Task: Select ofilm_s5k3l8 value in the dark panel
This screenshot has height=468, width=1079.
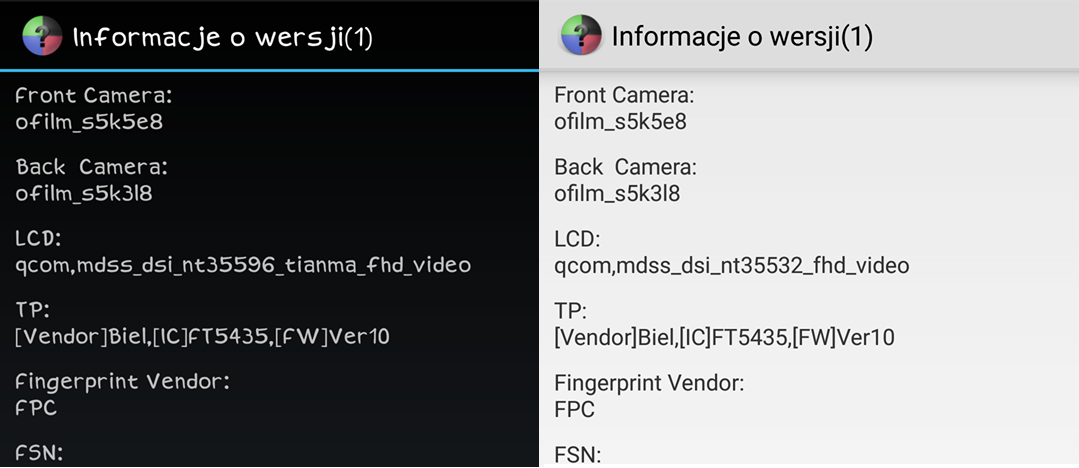Action: click(x=84, y=193)
